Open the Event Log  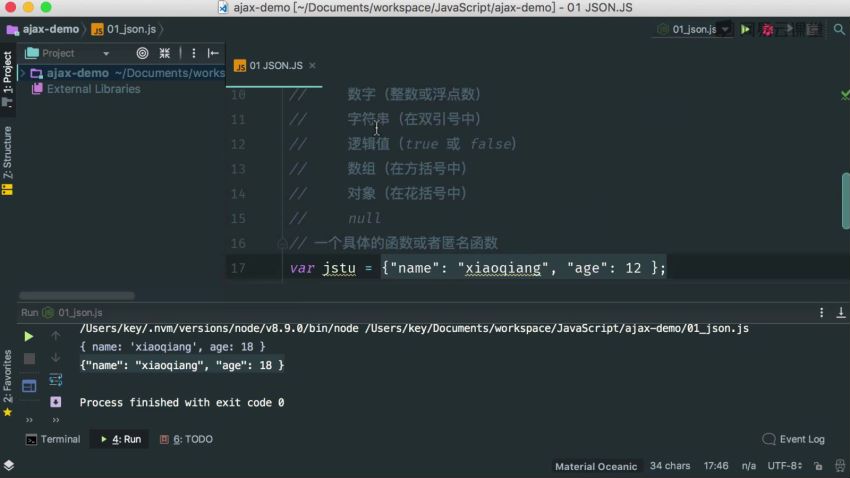[x=794, y=440]
